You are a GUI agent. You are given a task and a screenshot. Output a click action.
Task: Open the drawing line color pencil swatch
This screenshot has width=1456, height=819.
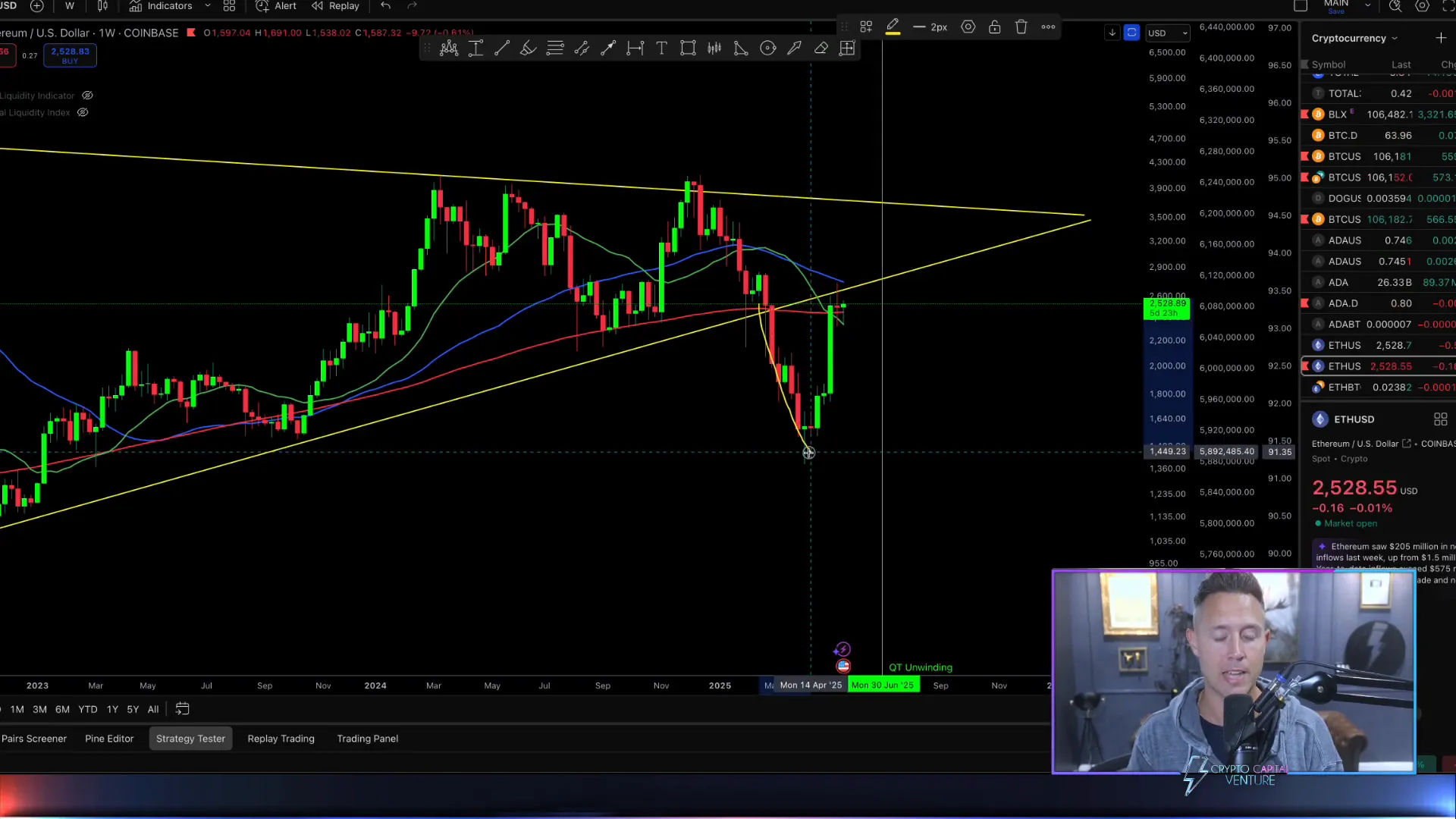[x=893, y=27]
